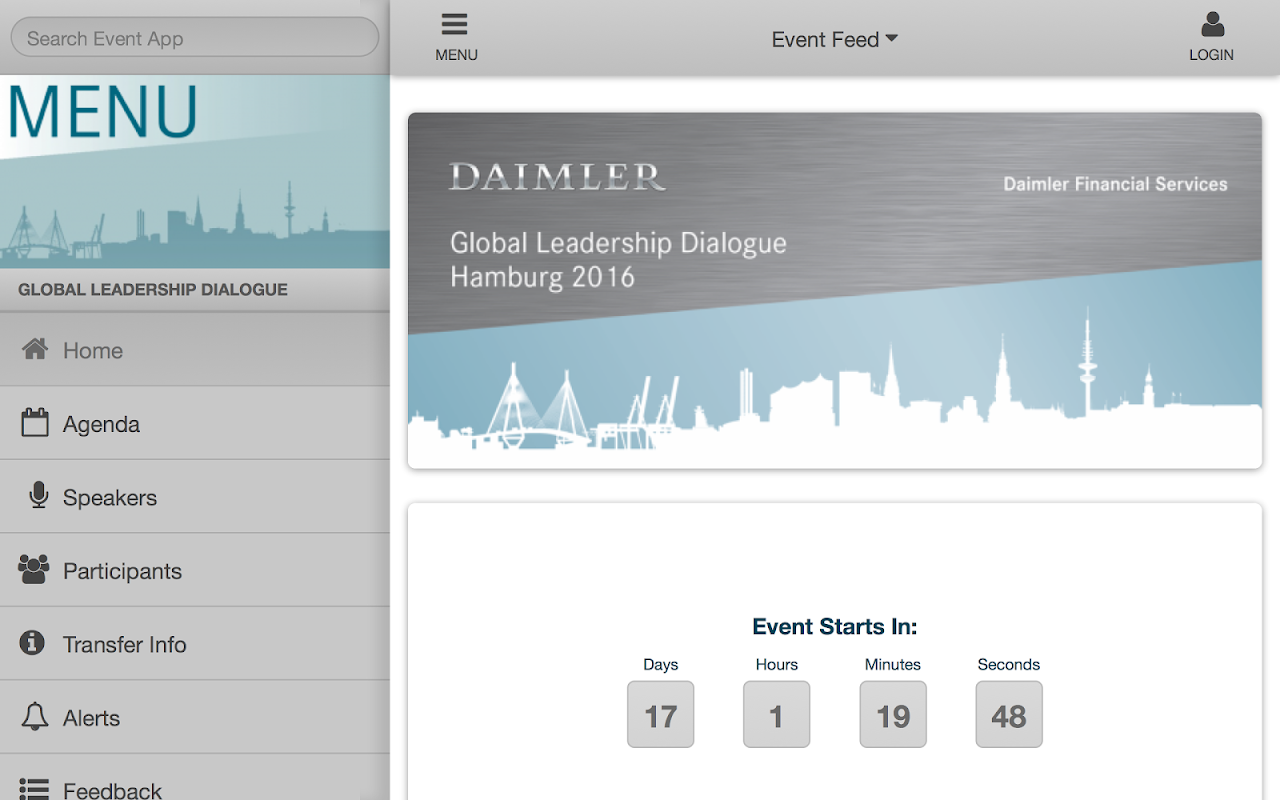Select the Home house icon
The image size is (1280, 800).
pos(35,349)
